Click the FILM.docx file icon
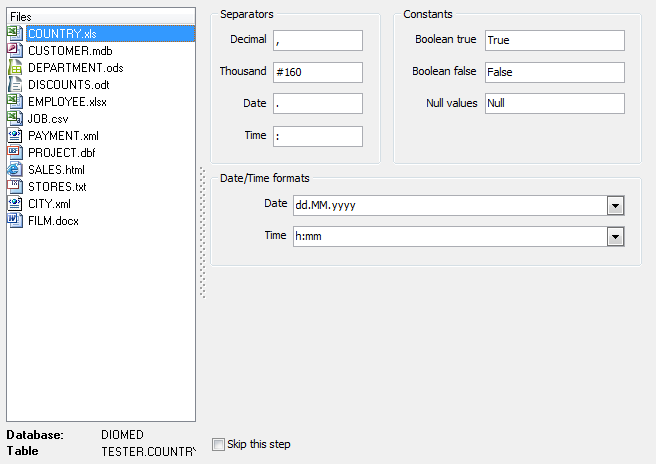The image size is (656, 464). click(15, 220)
